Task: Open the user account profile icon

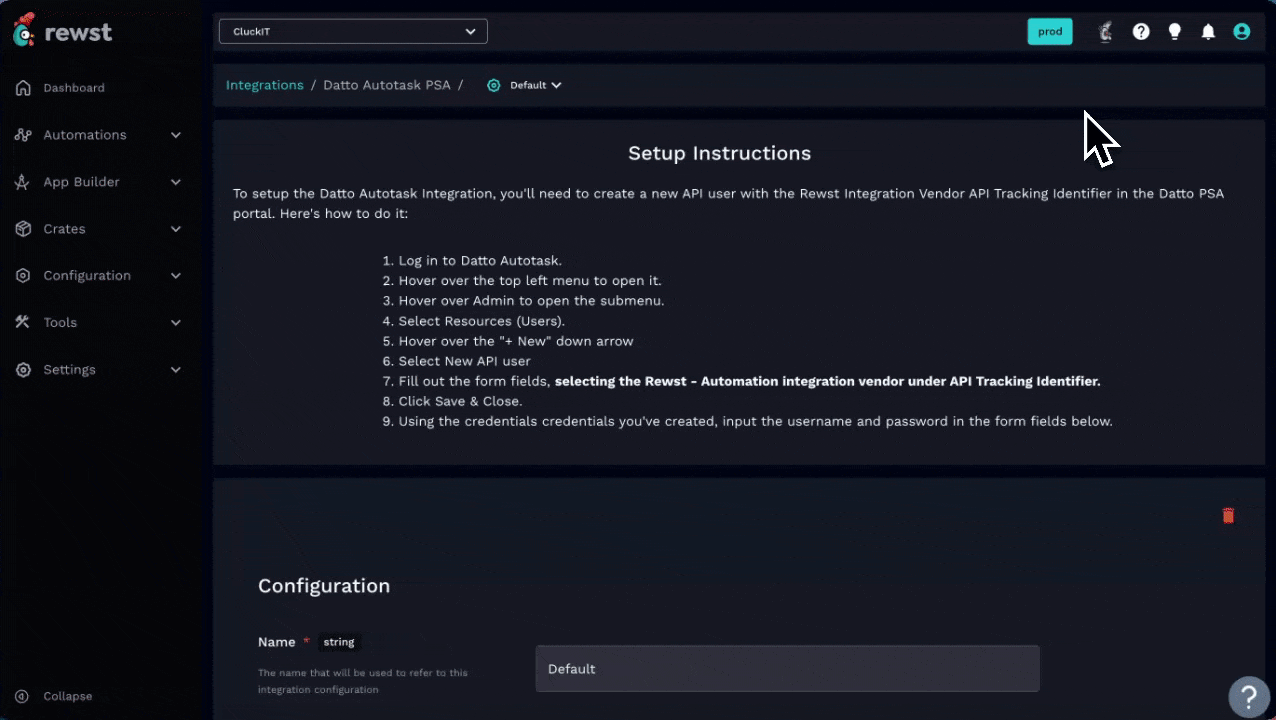Action: tap(1242, 32)
